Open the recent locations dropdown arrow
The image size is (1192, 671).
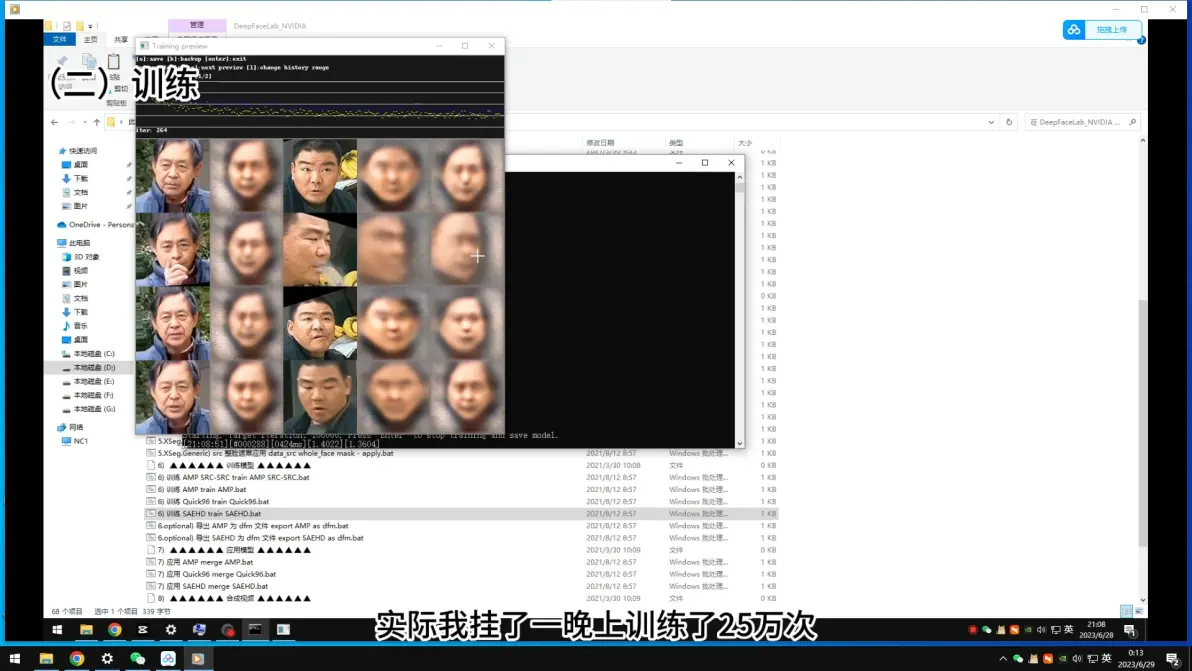click(x=84, y=122)
